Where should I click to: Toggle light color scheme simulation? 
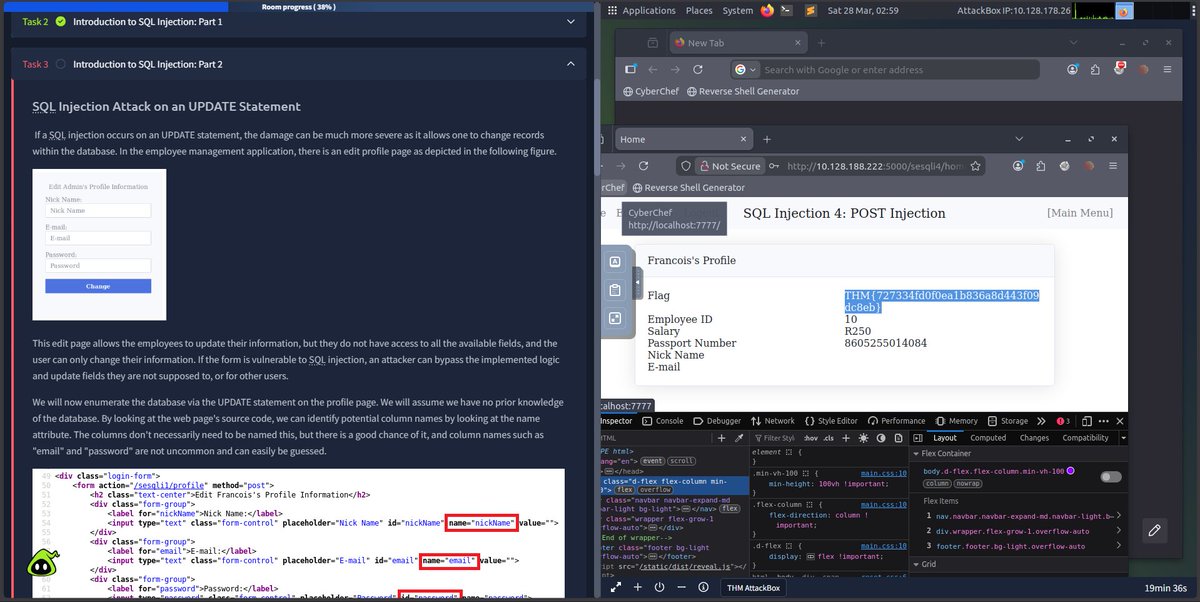click(863, 438)
